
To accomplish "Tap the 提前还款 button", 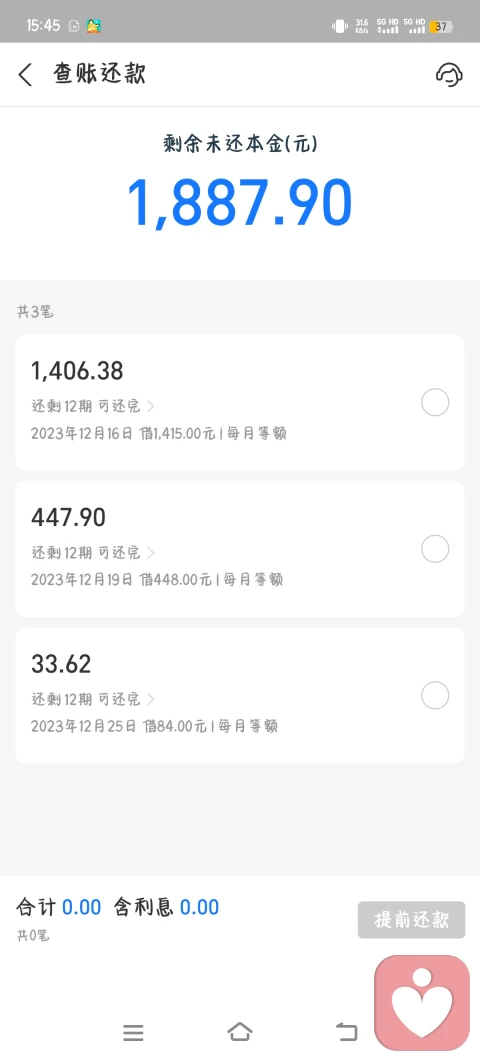I will 412,920.
